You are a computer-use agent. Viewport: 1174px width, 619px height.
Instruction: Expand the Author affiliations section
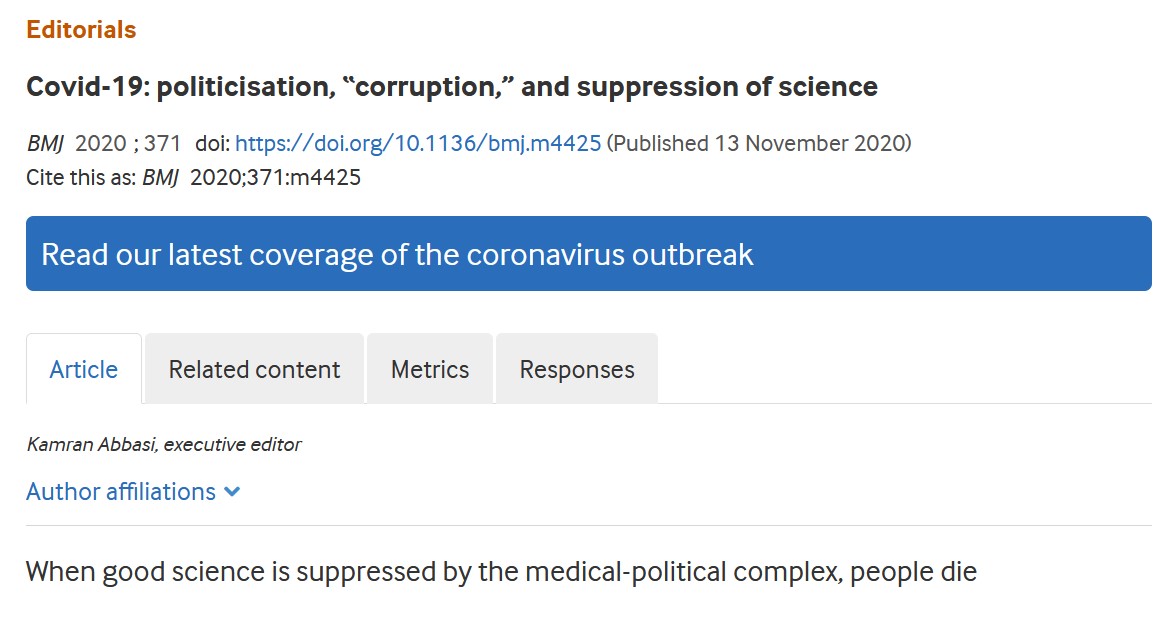(121, 492)
